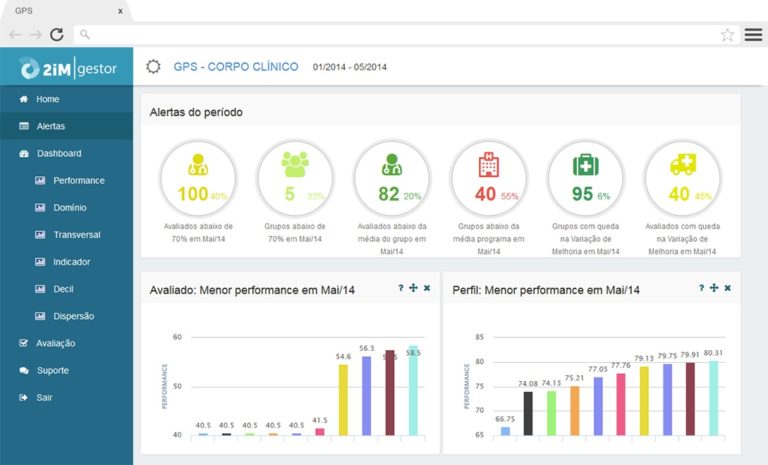This screenshot has height=465, width=768.
Task: Click the yellow doctor icon showing 100
Action: [x=198, y=165]
